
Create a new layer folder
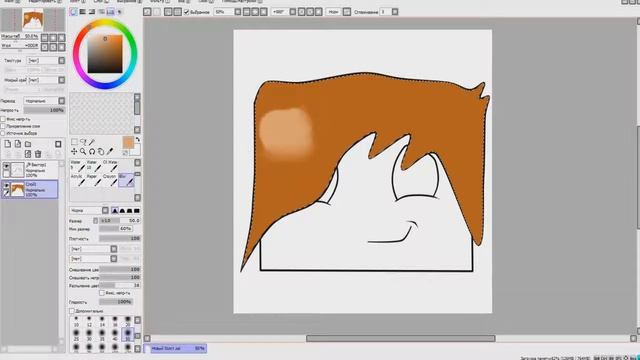[x=28, y=144]
